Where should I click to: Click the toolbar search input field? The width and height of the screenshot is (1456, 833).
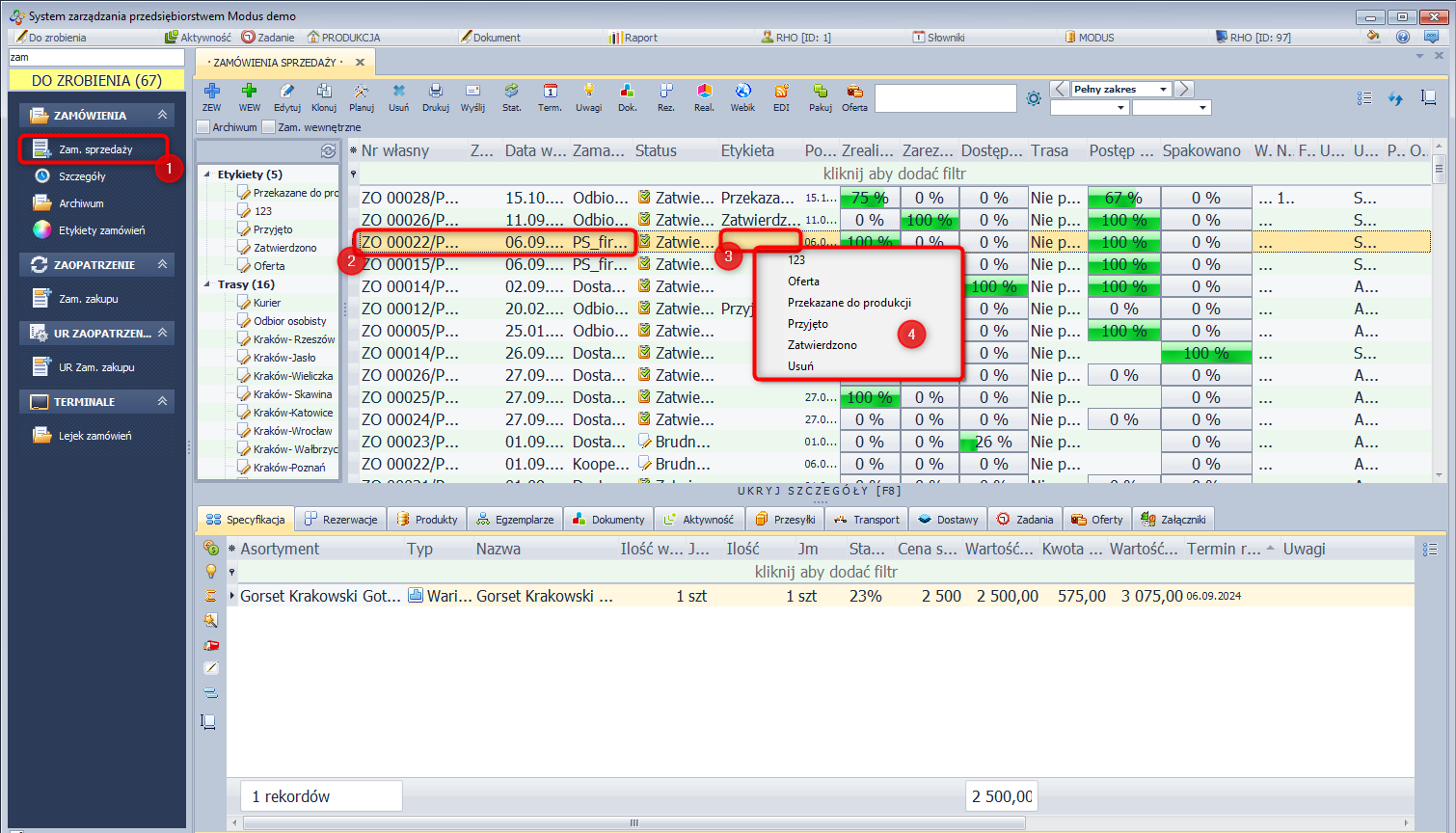pos(945,98)
